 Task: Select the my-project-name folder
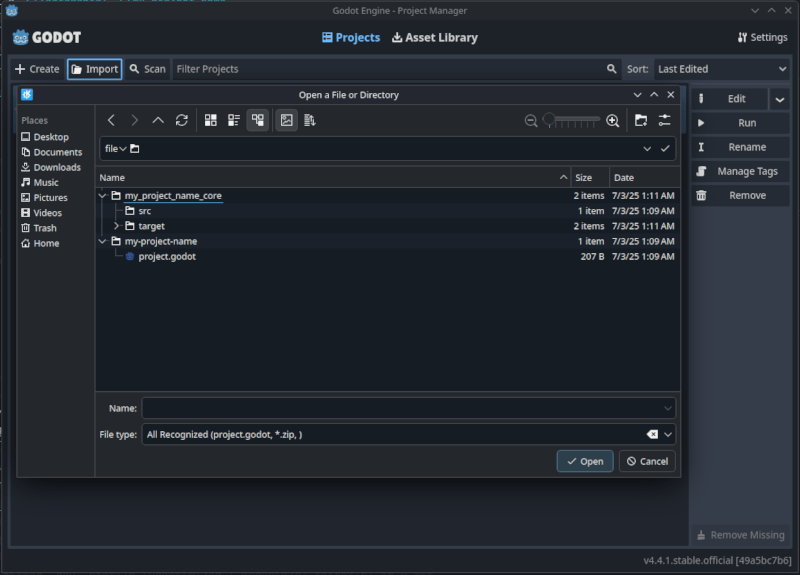pyautogui.click(x=388, y=241)
